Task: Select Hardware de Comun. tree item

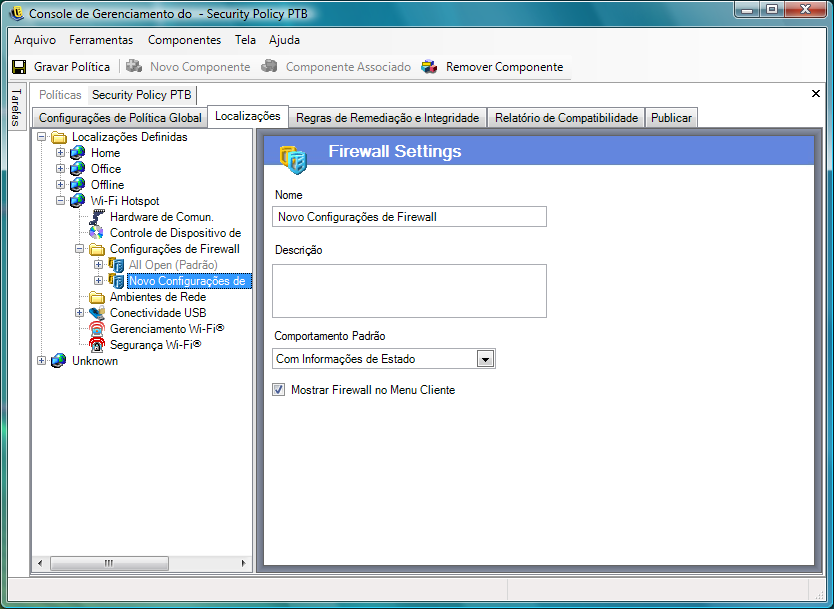Action: pyautogui.click(x=162, y=218)
